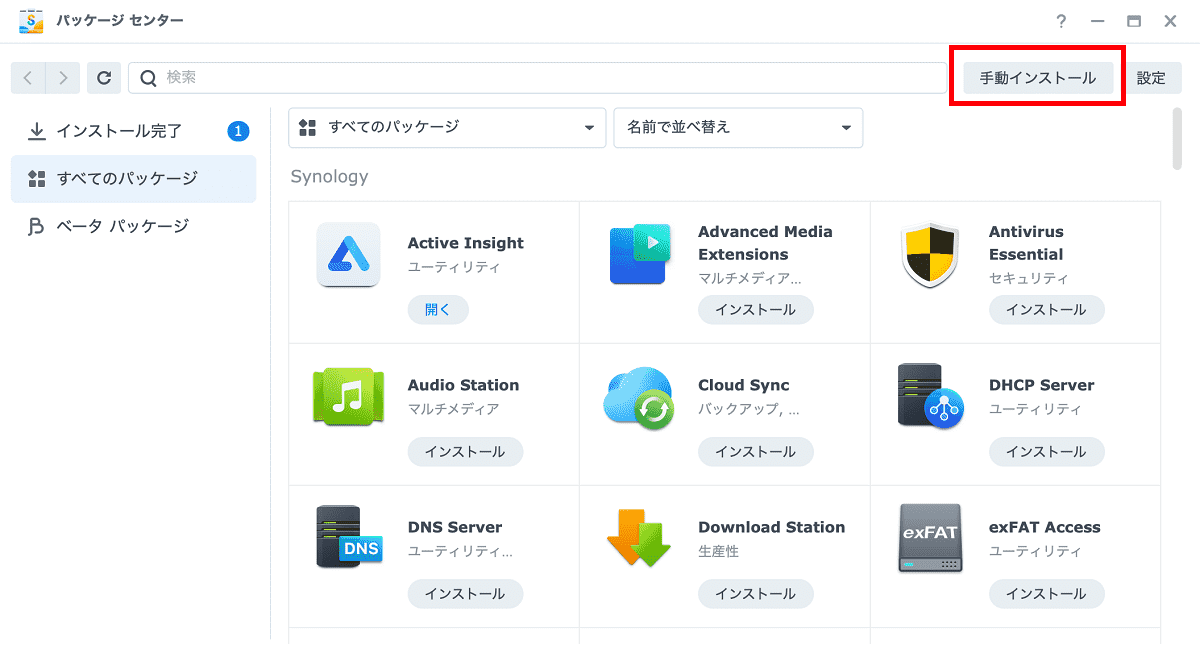
Task: Select インストール完了 in the sidebar
Action: (x=134, y=131)
